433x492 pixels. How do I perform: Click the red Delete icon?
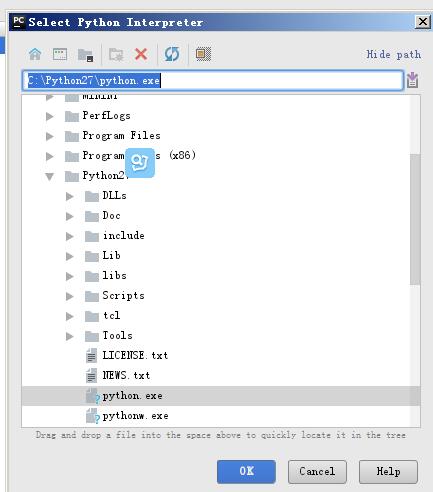(141, 54)
